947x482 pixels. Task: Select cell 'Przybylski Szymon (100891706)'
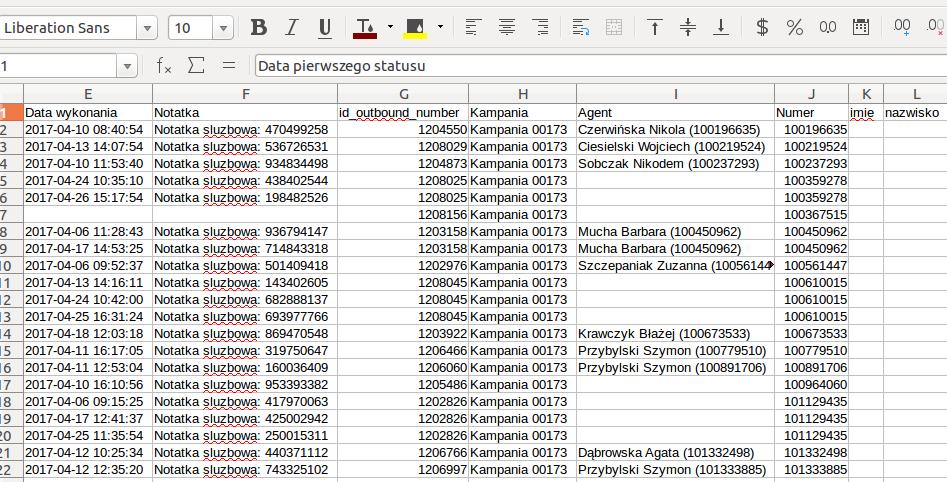tap(676, 368)
